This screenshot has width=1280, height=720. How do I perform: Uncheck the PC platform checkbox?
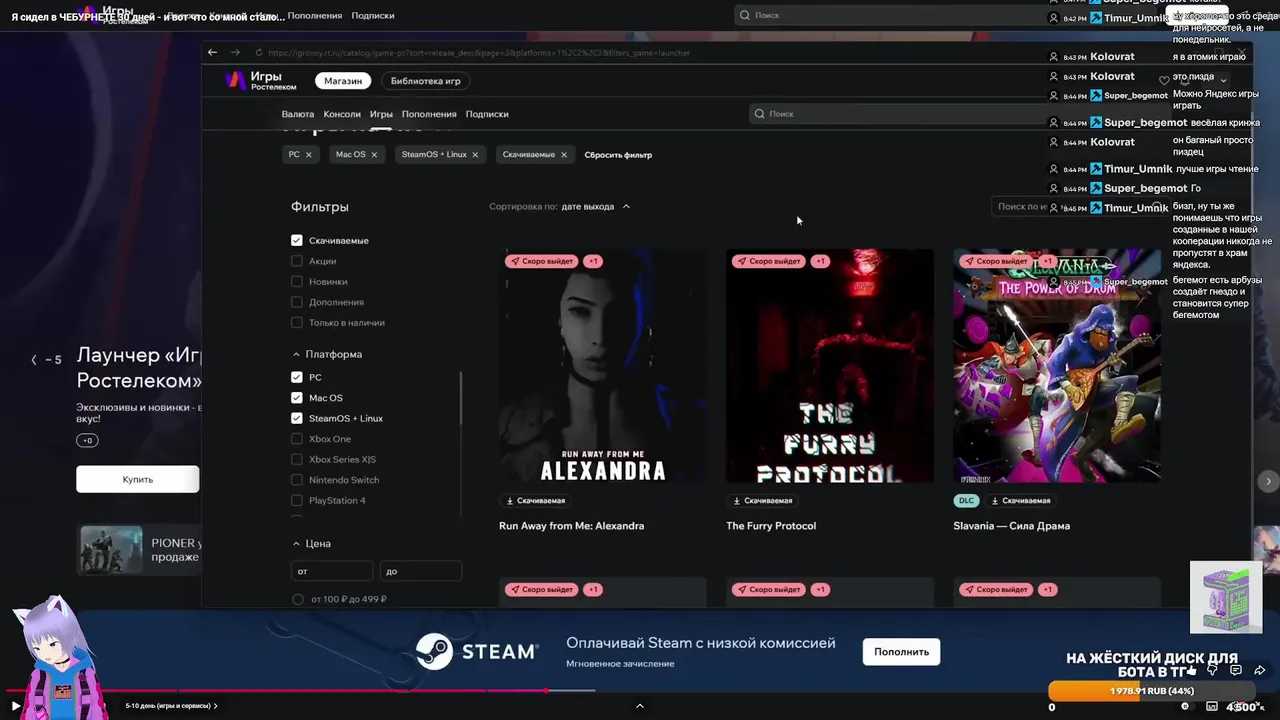(297, 377)
